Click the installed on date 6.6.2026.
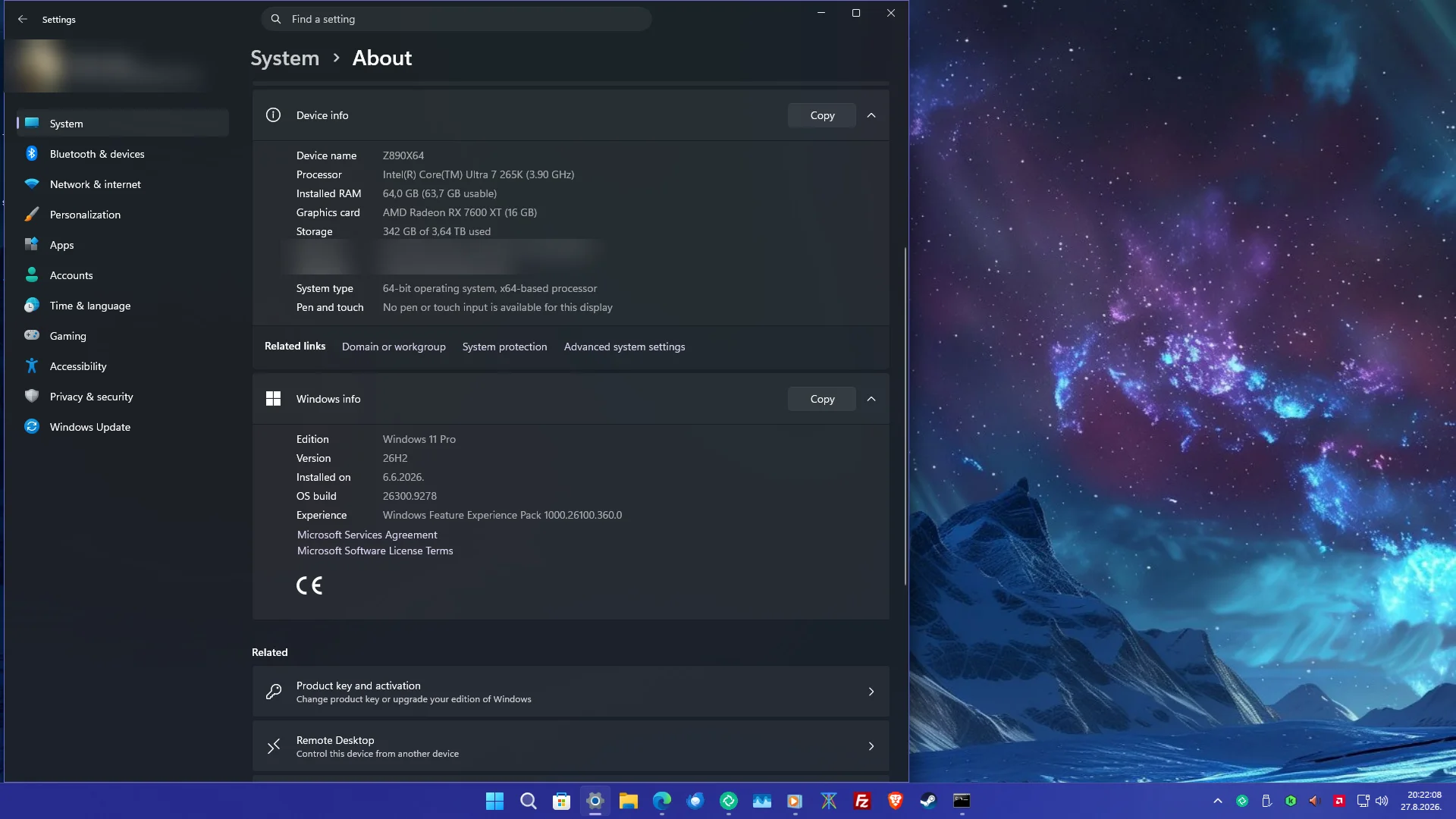Viewport: 1456px width, 819px height. [x=403, y=477]
